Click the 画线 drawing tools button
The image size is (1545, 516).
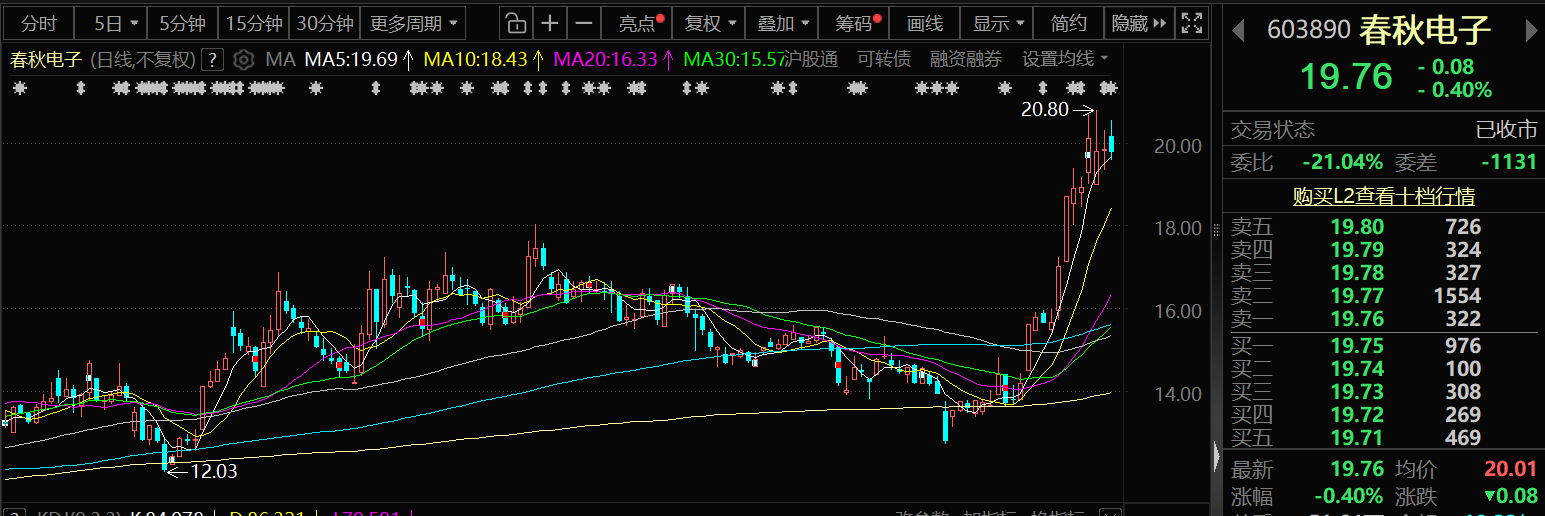point(925,23)
